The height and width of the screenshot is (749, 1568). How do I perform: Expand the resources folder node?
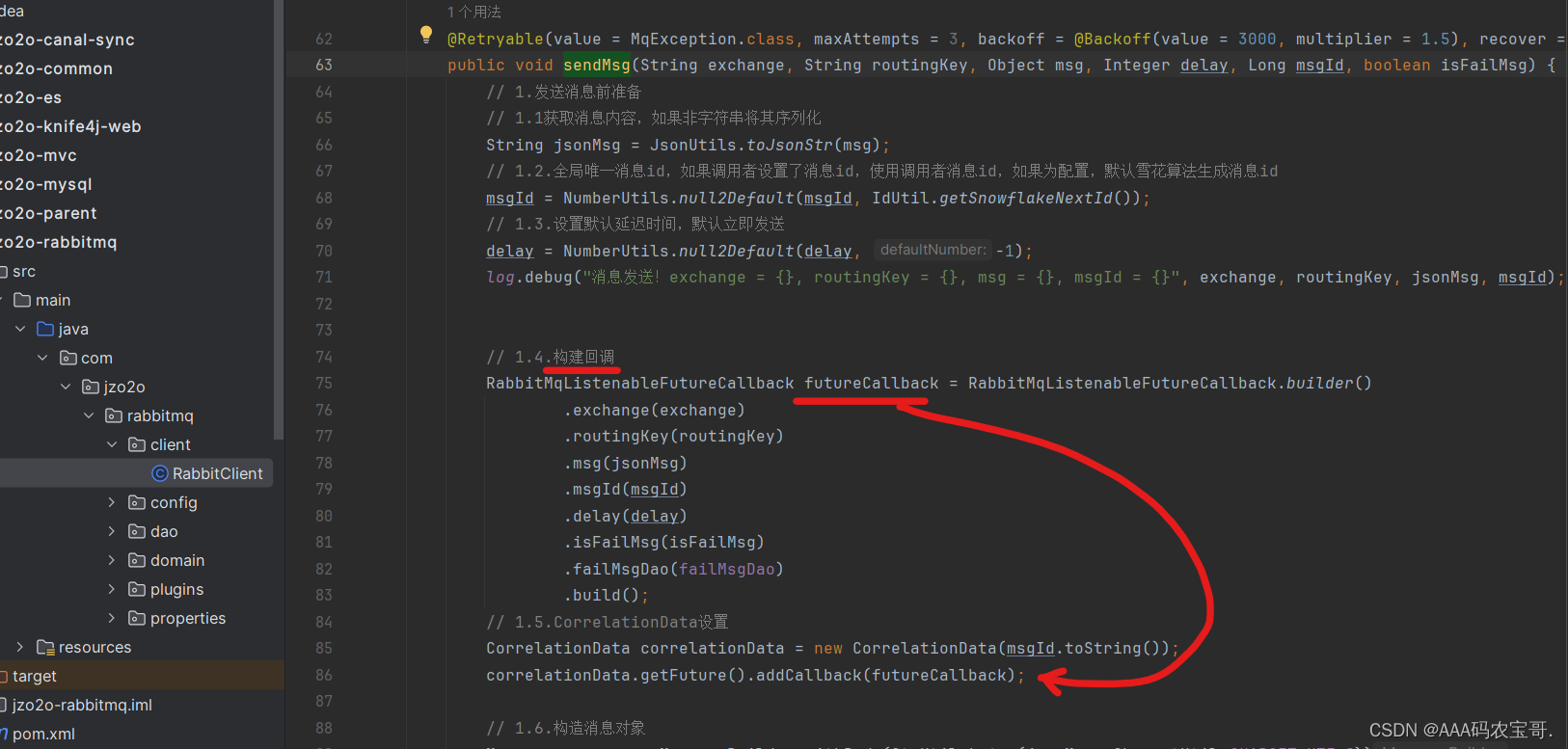[x=20, y=647]
